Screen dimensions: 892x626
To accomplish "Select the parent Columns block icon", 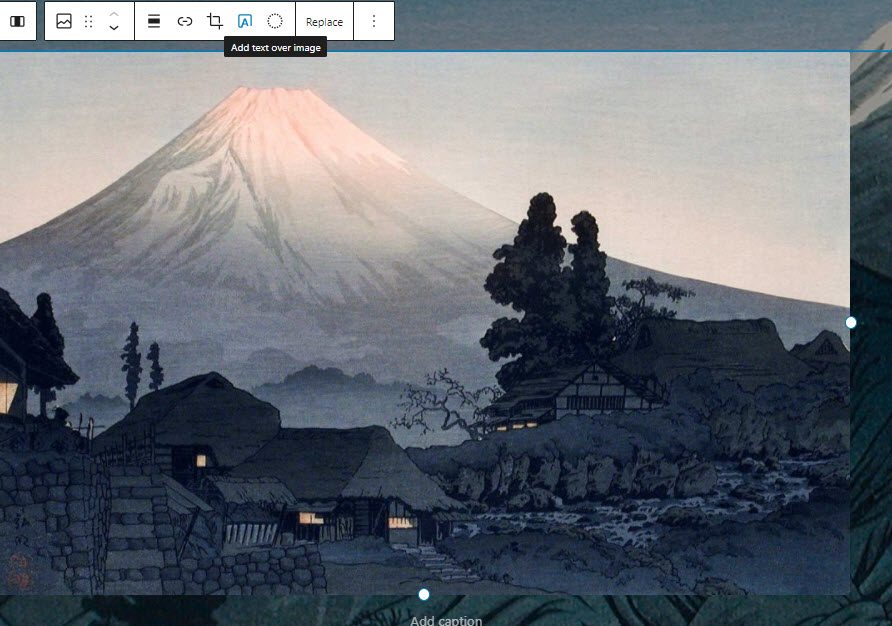I will click(x=18, y=20).
